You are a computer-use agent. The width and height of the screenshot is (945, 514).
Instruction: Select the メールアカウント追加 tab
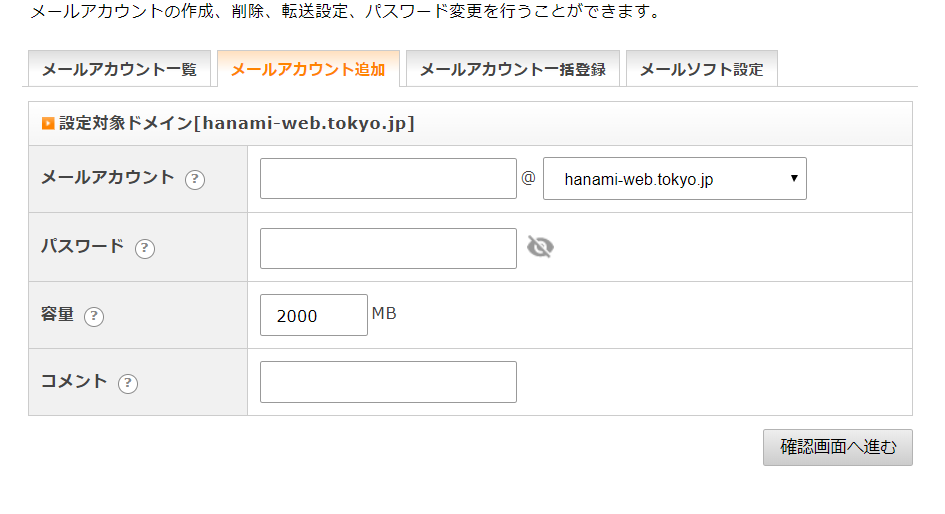(x=308, y=69)
